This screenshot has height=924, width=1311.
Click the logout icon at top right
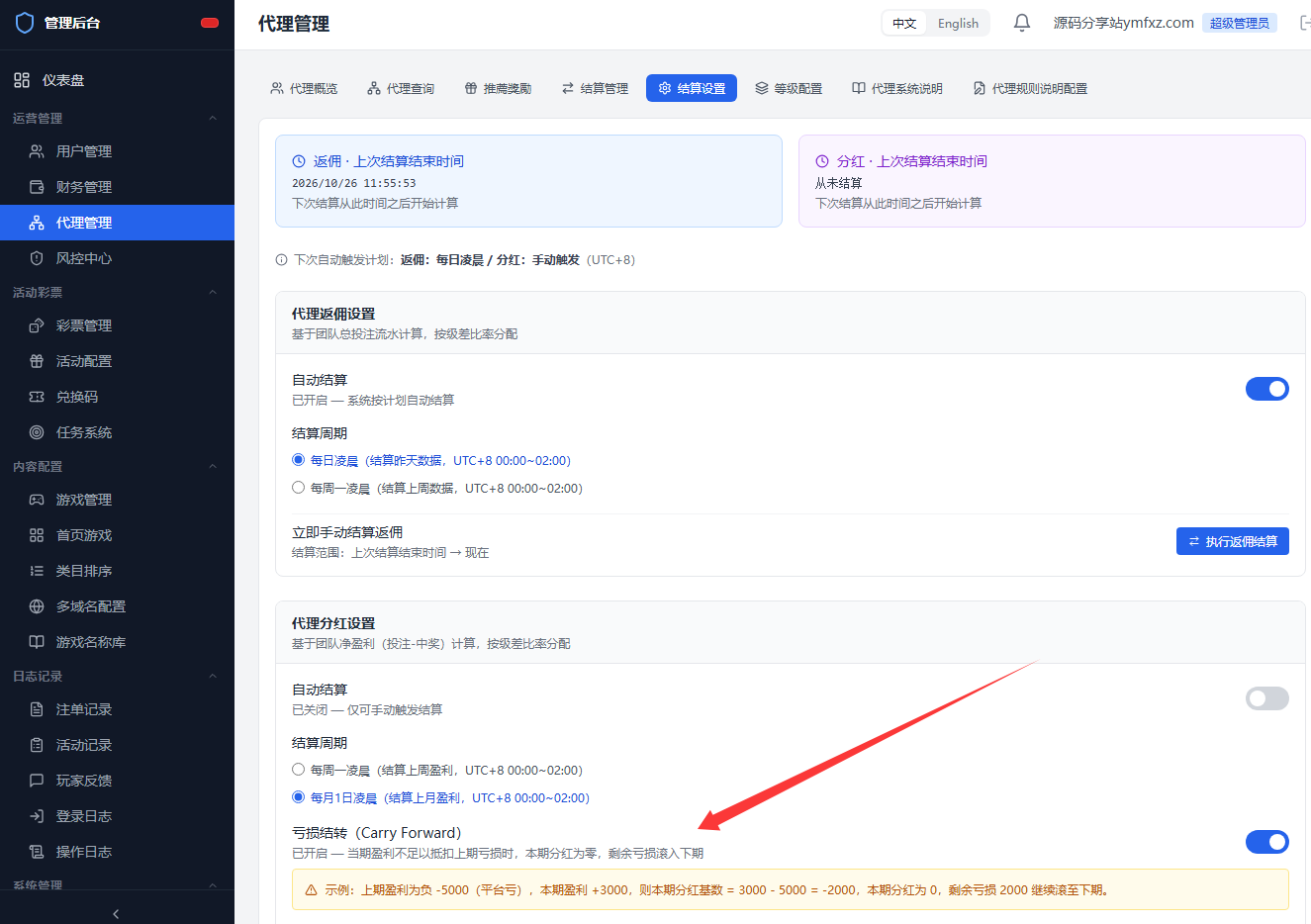pyautogui.click(x=1305, y=23)
